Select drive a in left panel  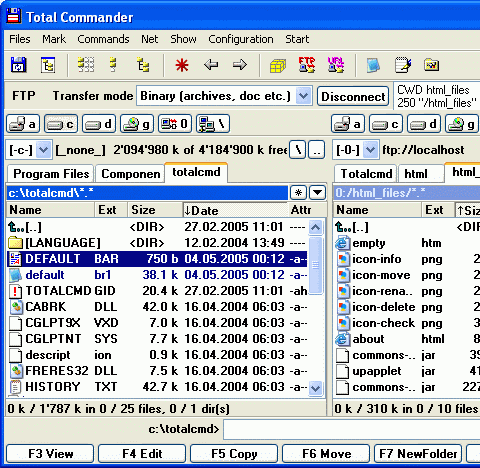coord(23,124)
